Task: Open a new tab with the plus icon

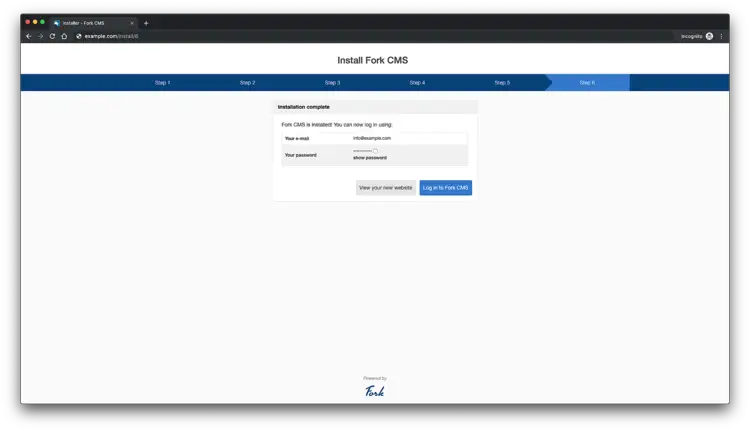Action: click(146, 23)
